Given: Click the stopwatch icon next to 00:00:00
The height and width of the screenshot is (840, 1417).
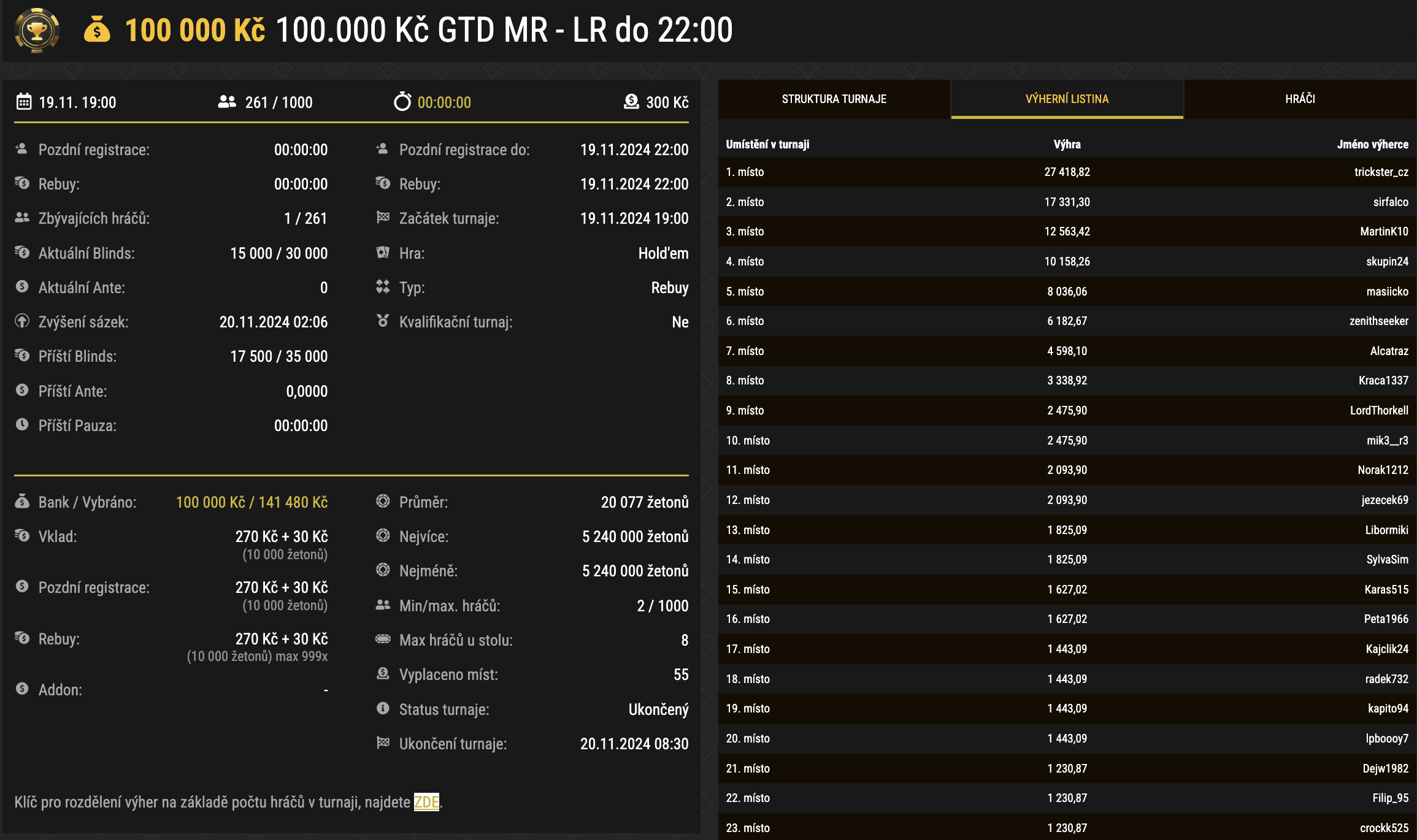Looking at the screenshot, I should [x=403, y=102].
